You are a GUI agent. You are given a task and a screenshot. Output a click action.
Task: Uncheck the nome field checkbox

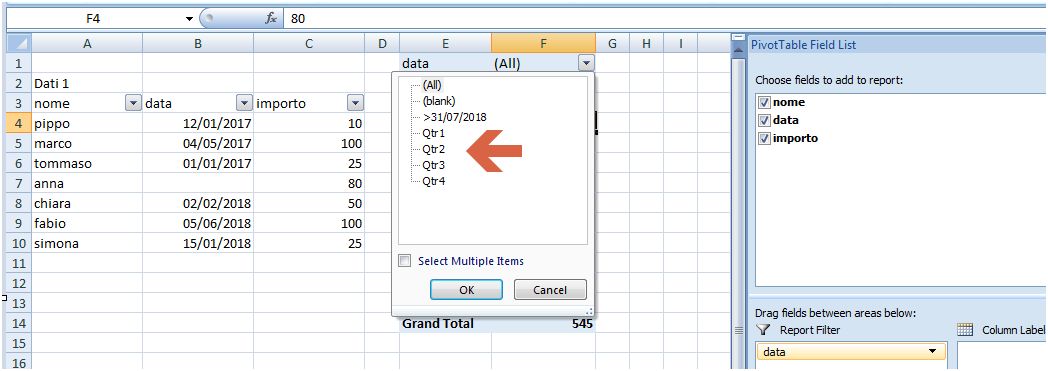tap(764, 103)
